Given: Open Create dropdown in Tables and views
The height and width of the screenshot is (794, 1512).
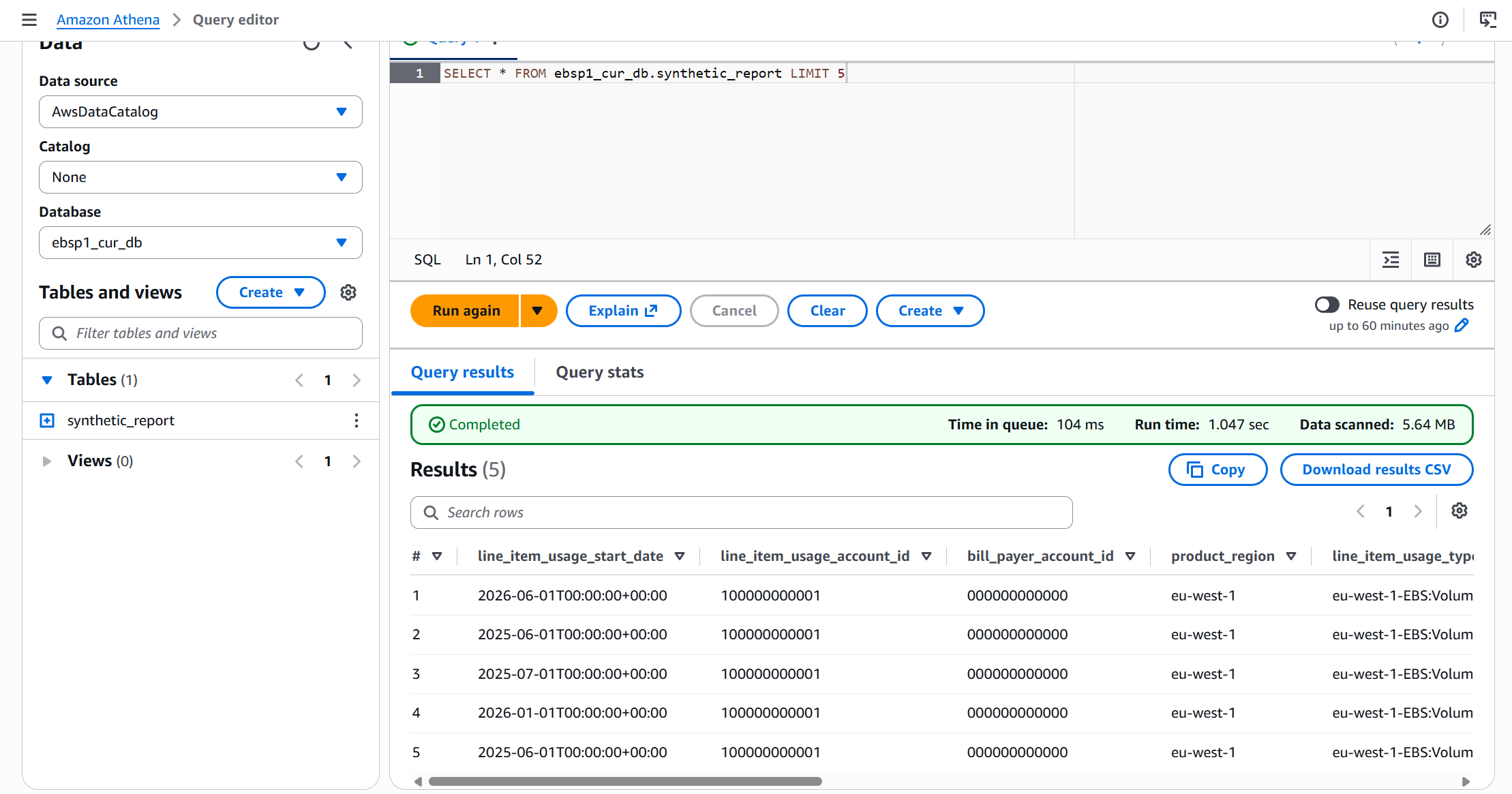Looking at the screenshot, I should [x=271, y=292].
